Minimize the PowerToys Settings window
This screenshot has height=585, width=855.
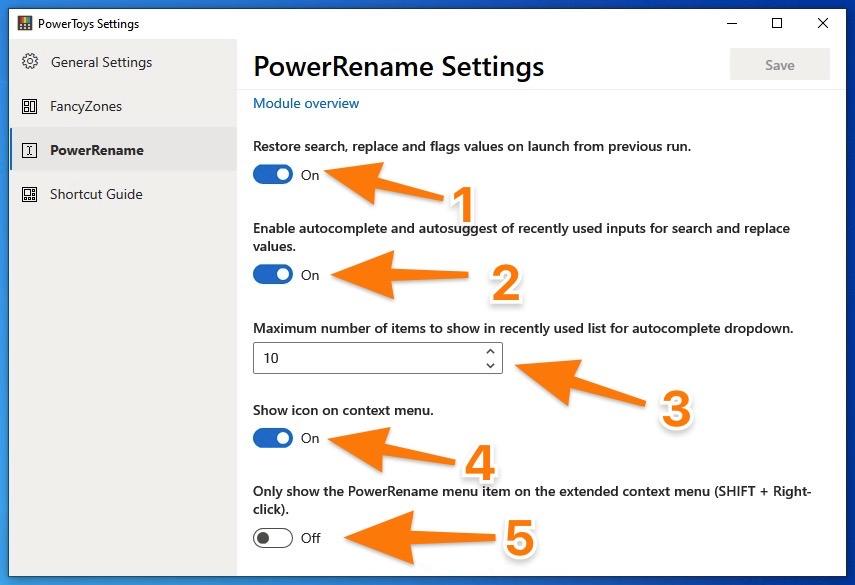(x=732, y=23)
